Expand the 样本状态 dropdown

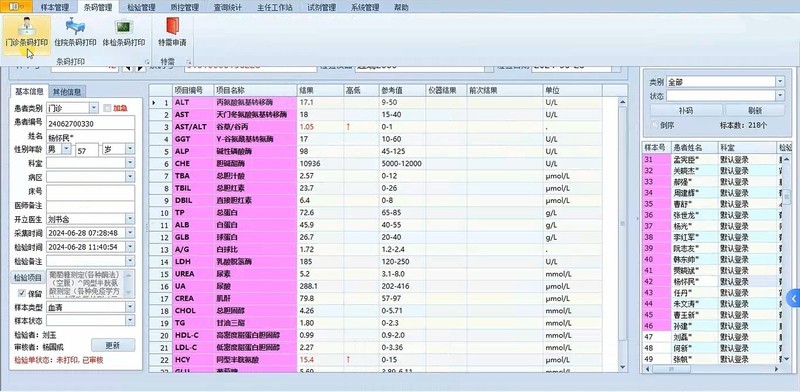pos(130,321)
